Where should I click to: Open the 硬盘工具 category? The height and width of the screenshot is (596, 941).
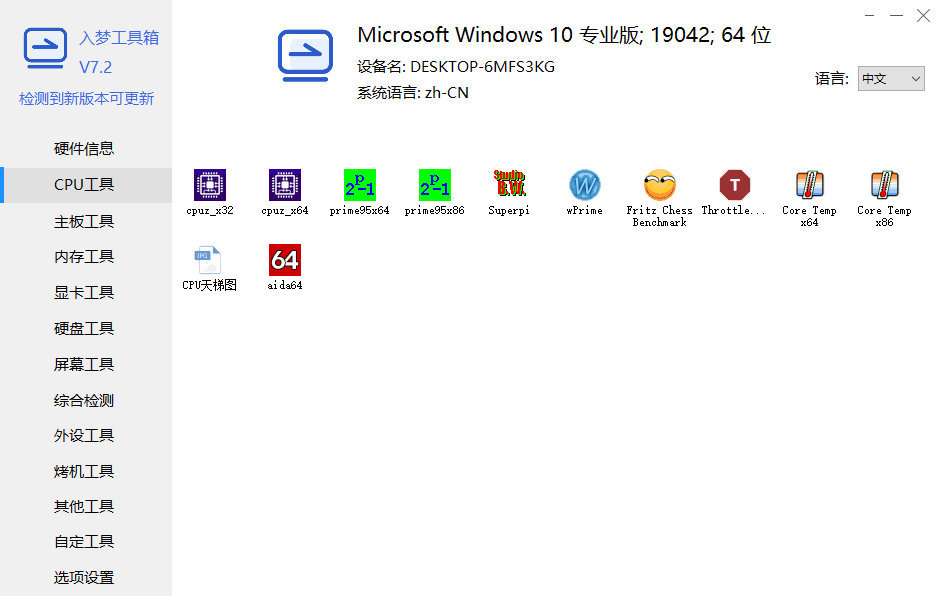(x=86, y=329)
